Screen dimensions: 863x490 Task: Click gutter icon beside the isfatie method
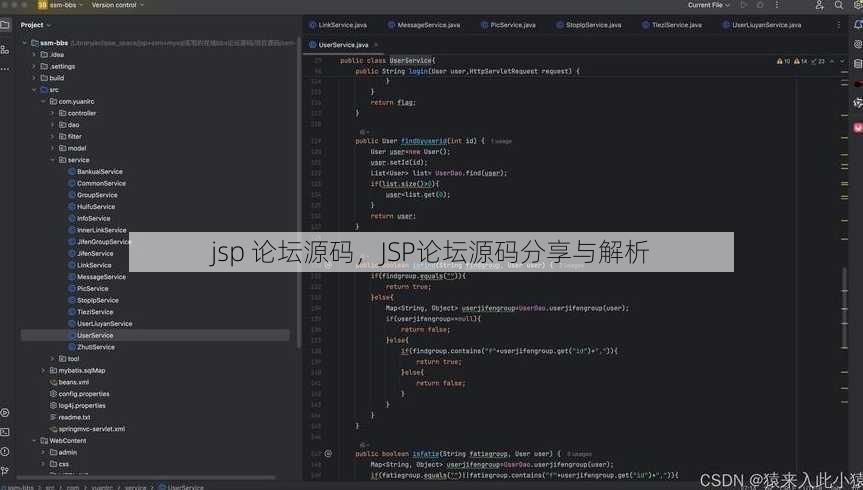(x=328, y=454)
